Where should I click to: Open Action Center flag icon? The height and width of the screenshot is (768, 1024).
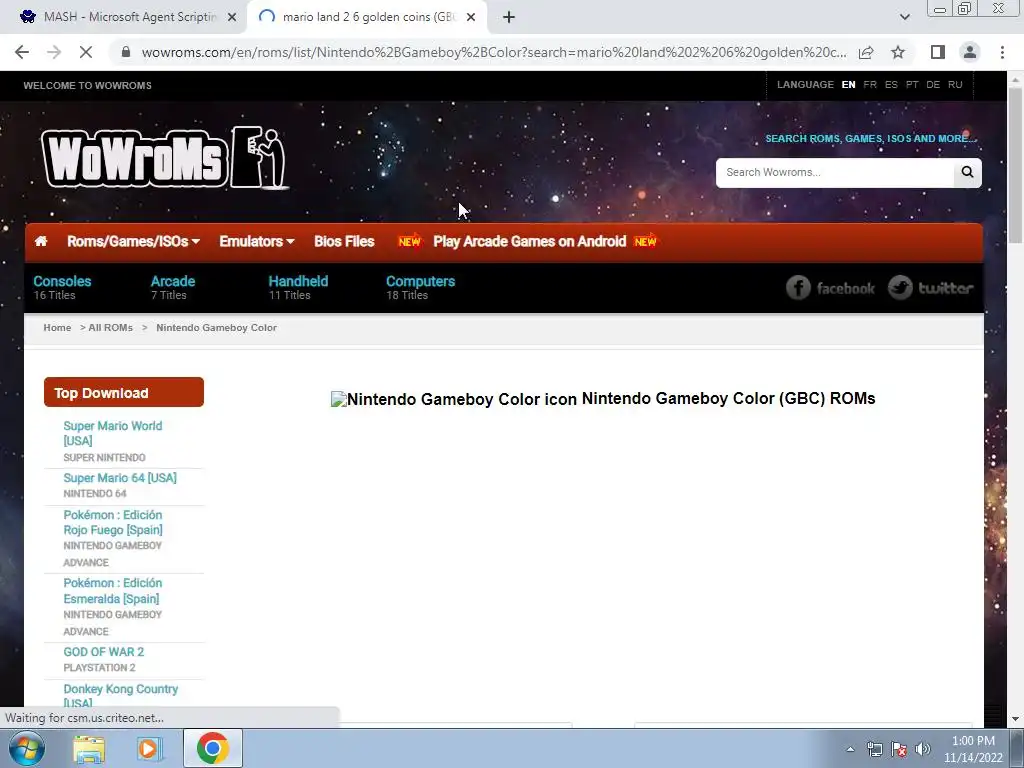(x=899, y=749)
